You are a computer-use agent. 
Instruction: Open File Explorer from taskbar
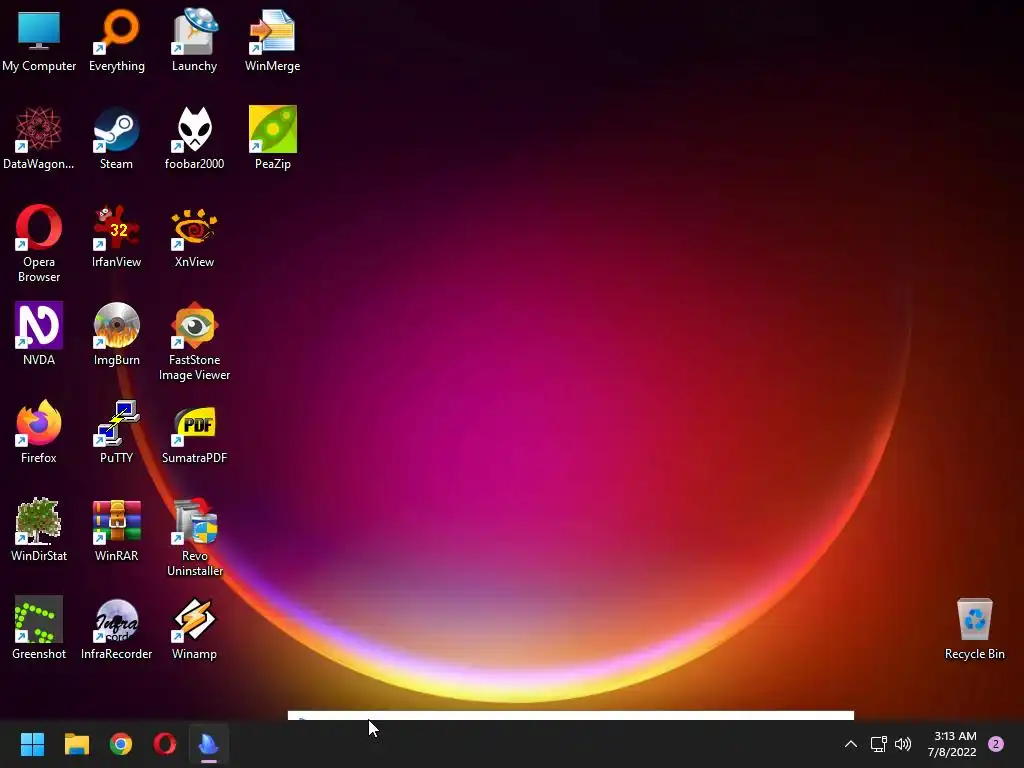(x=76, y=744)
